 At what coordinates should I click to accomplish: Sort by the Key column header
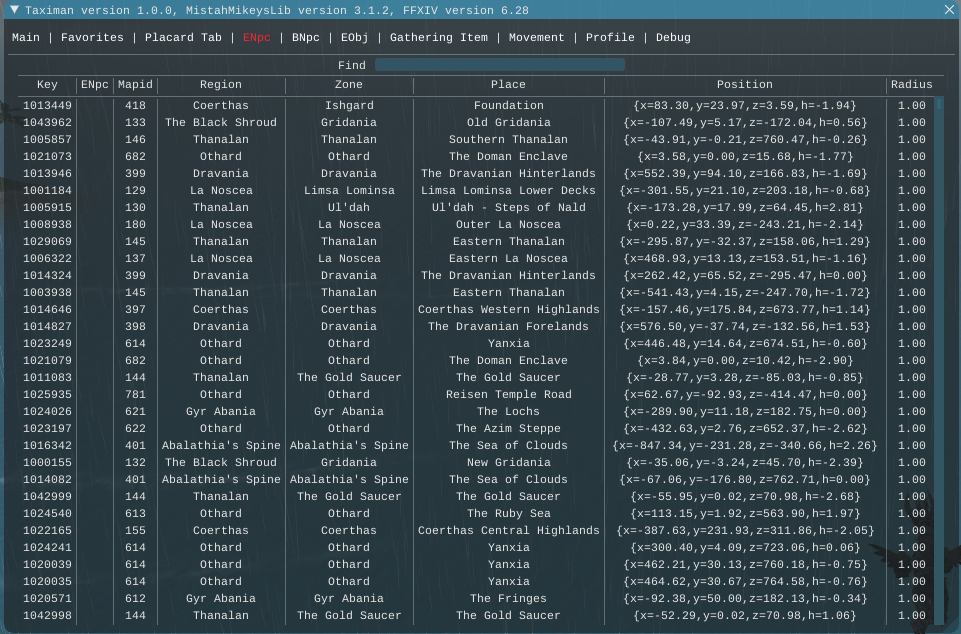[x=47, y=85]
